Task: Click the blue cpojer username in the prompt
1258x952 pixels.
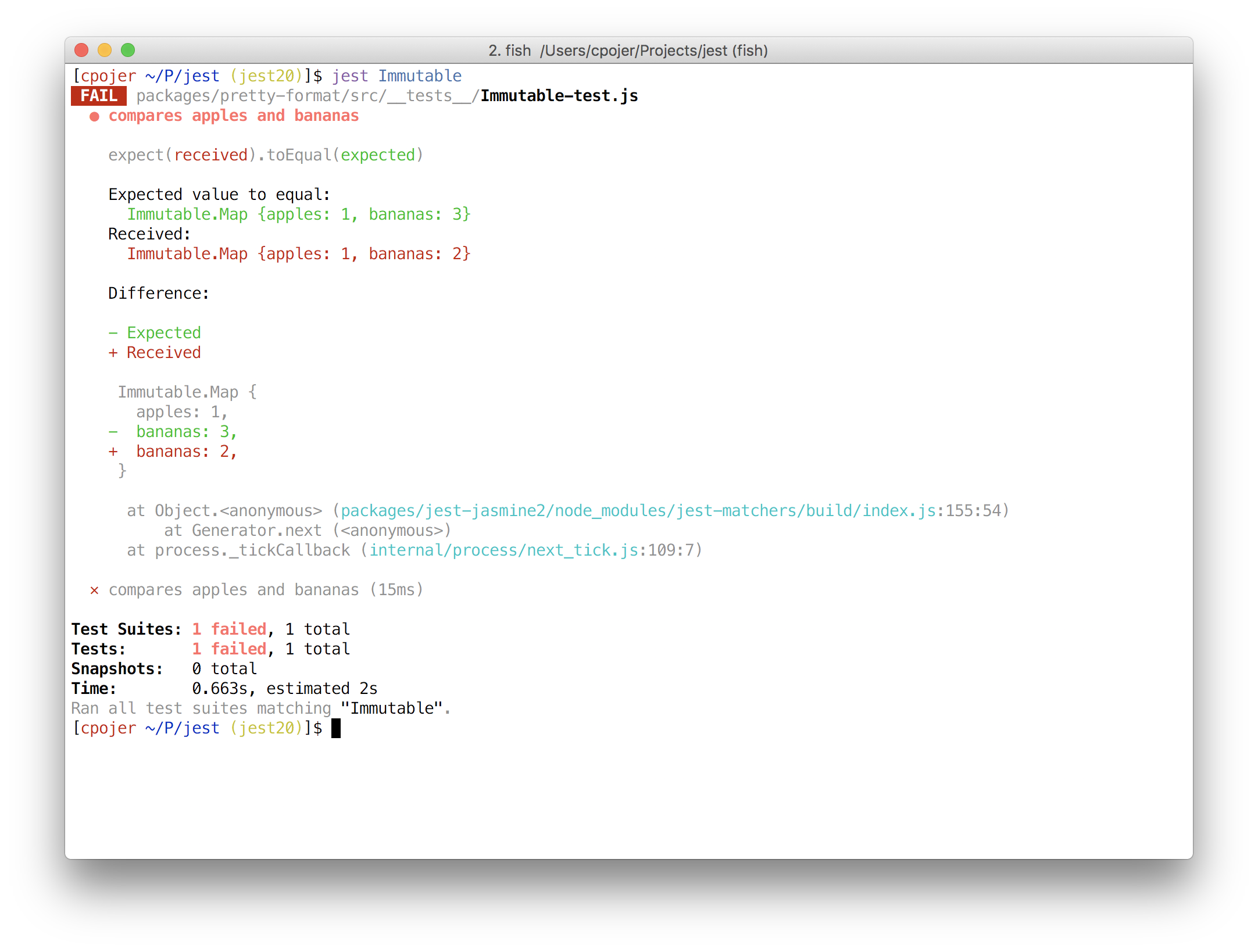Action: (108, 76)
